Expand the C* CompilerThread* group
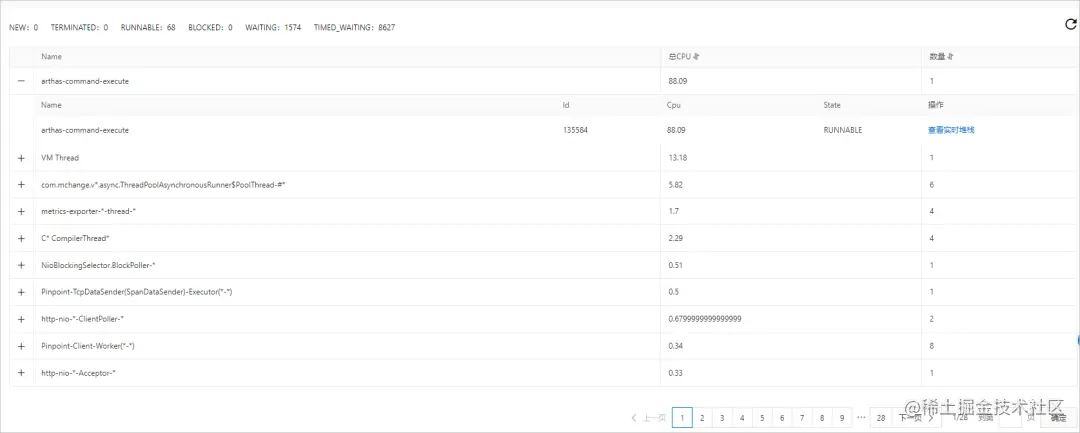1080x433 pixels. [x=21, y=238]
